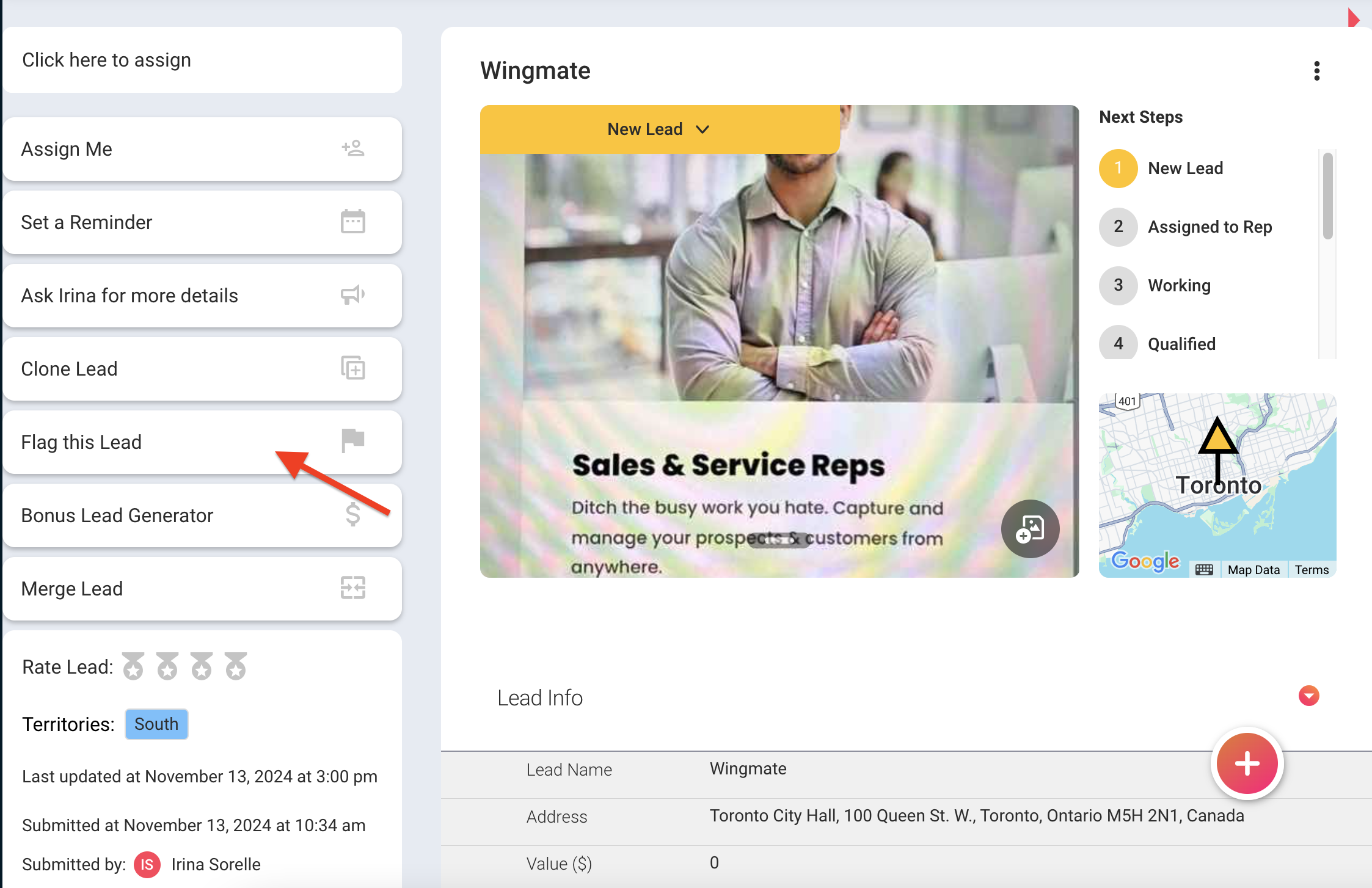Click the Rate Lead label
The width and height of the screenshot is (1372, 888).
tap(67, 667)
